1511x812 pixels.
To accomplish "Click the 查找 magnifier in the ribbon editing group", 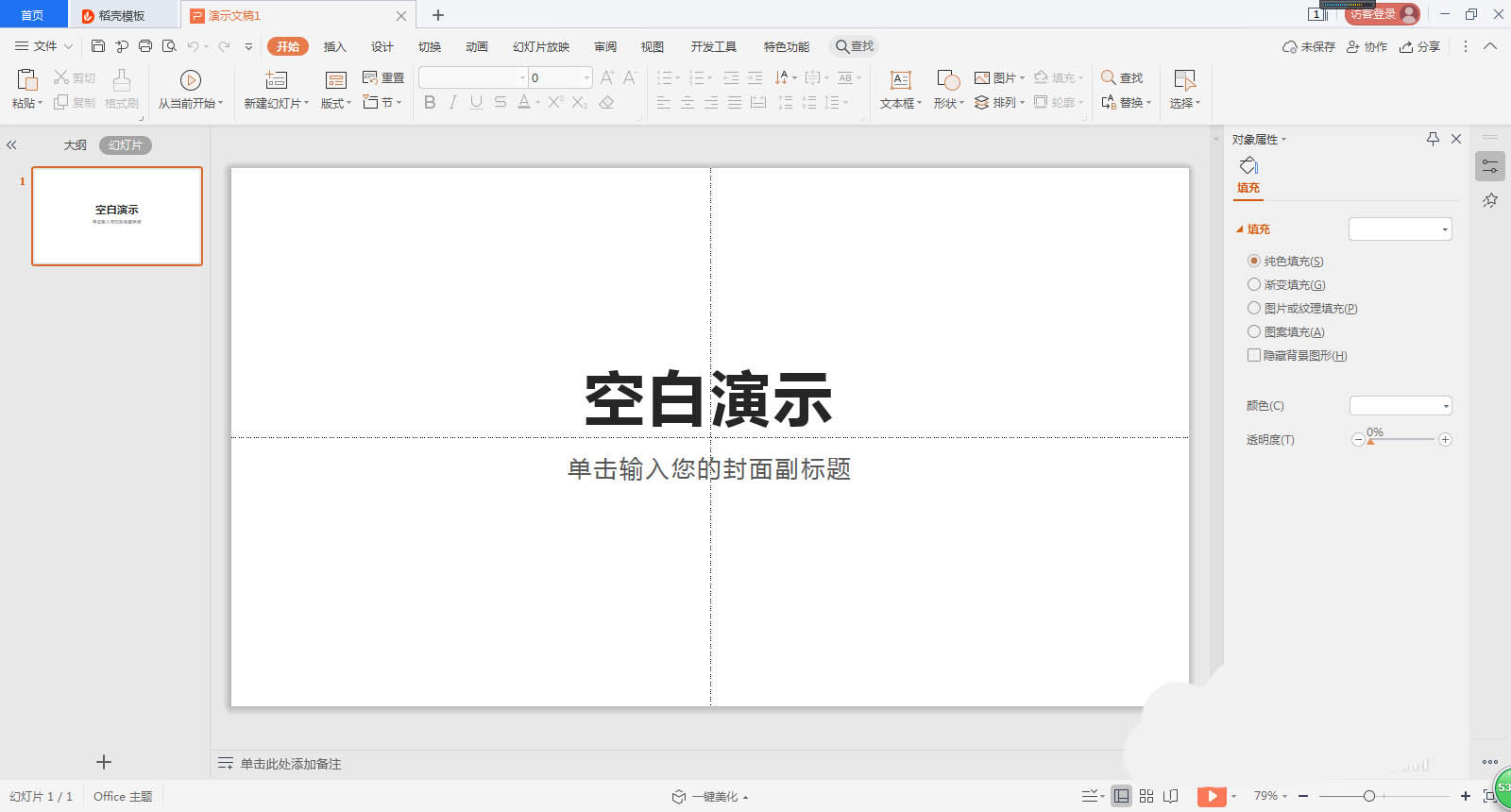I will click(1109, 77).
